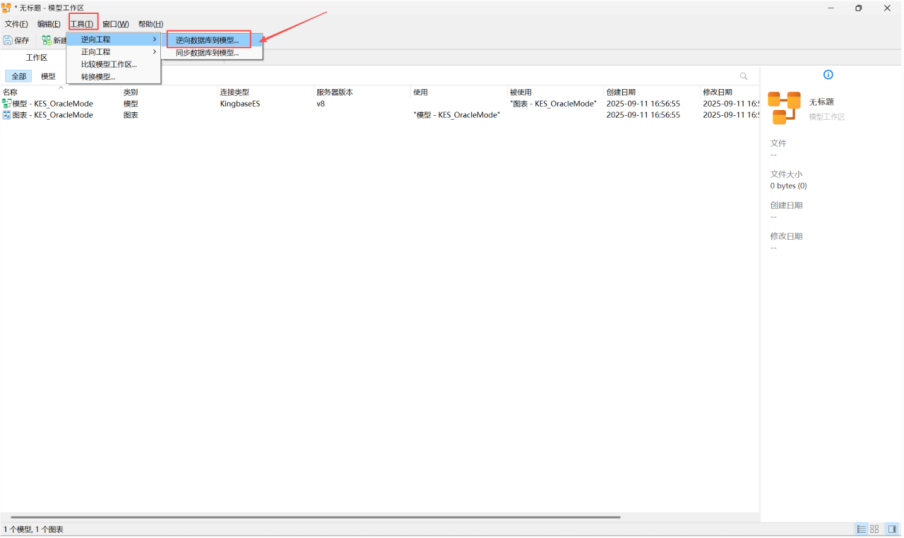Select the 全部 filter

(x=19, y=76)
